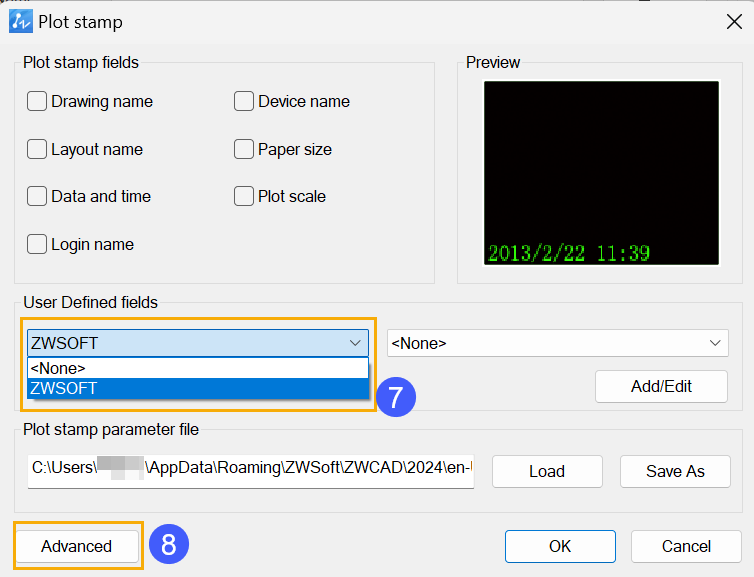Choose <None> from the open list
This screenshot has width=754, height=577.
tap(198, 368)
